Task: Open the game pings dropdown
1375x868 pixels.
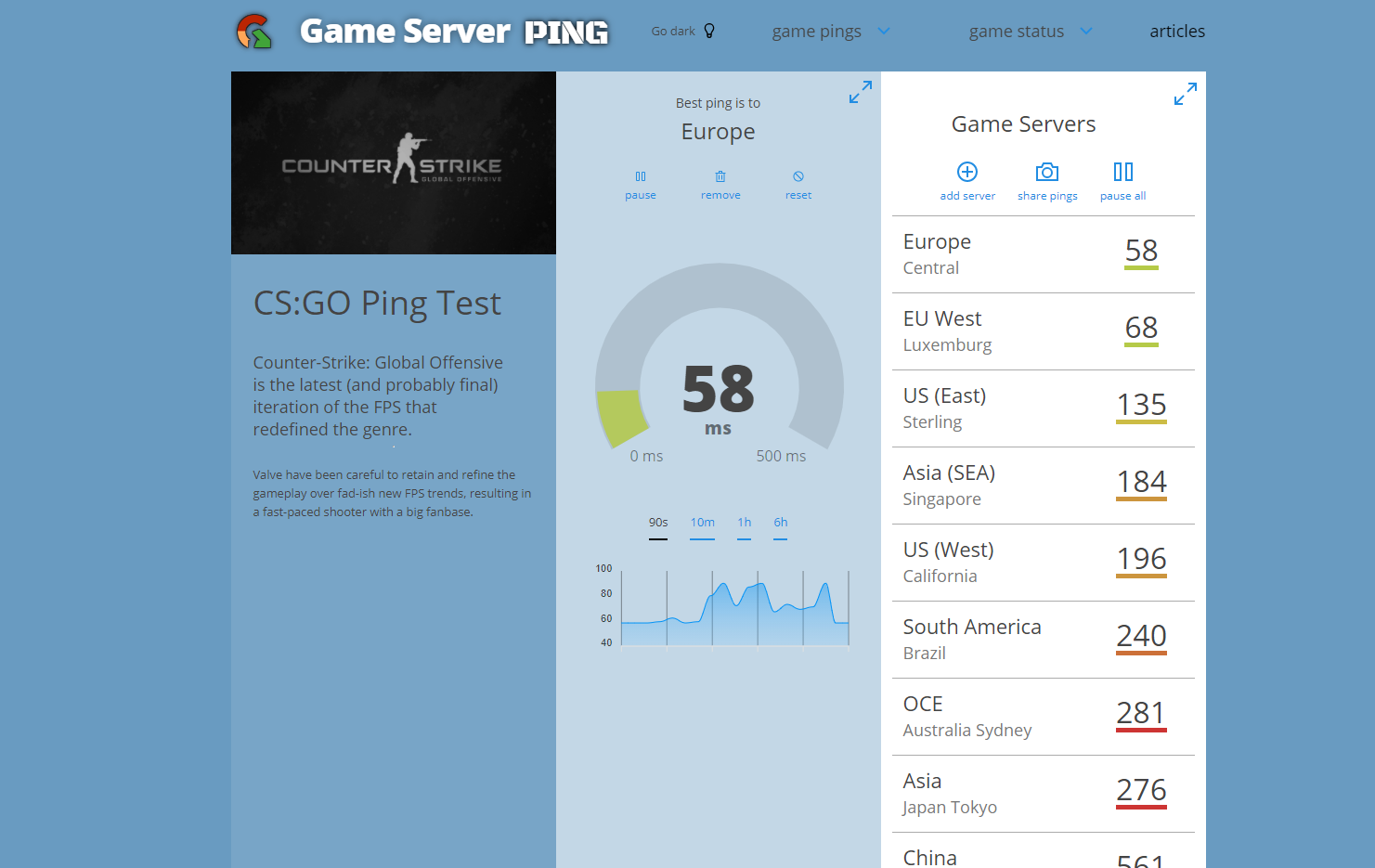Action: tap(831, 32)
